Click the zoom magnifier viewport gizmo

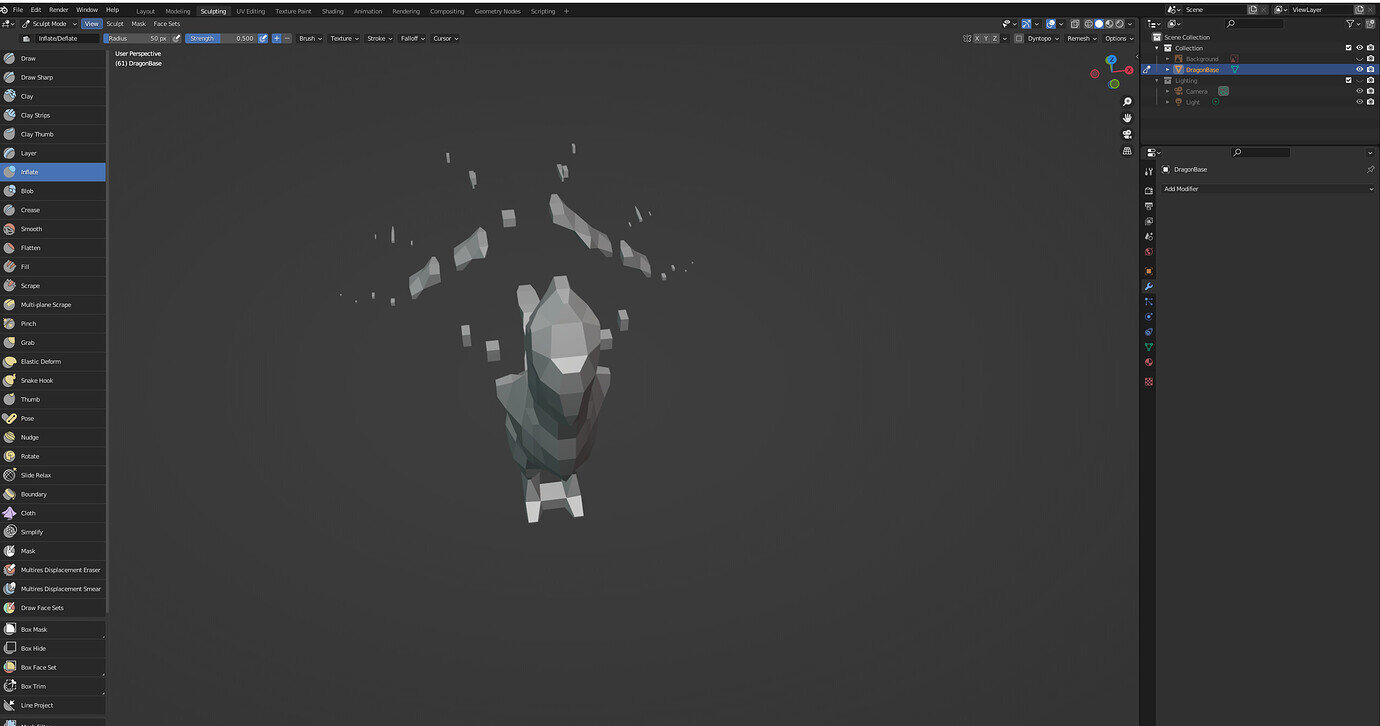pyautogui.click(x=1127, y=102)
